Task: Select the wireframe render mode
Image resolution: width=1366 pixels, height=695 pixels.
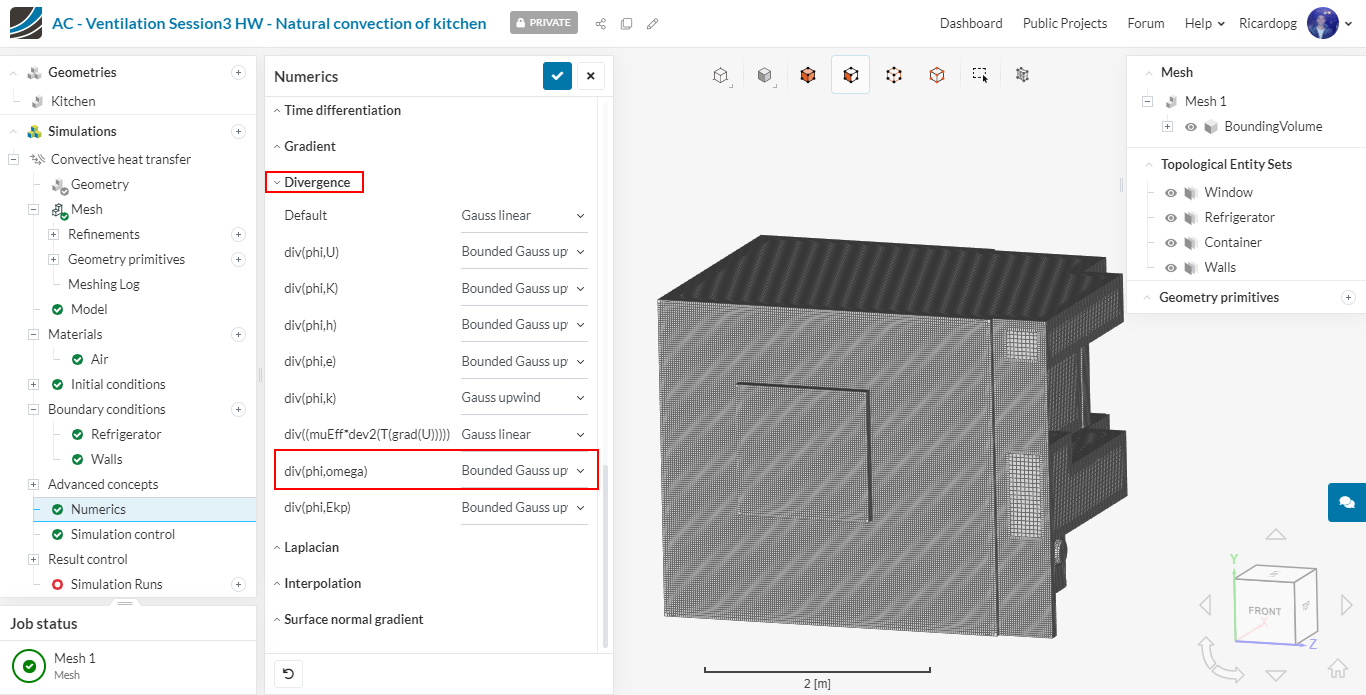Action: point(937,75)
